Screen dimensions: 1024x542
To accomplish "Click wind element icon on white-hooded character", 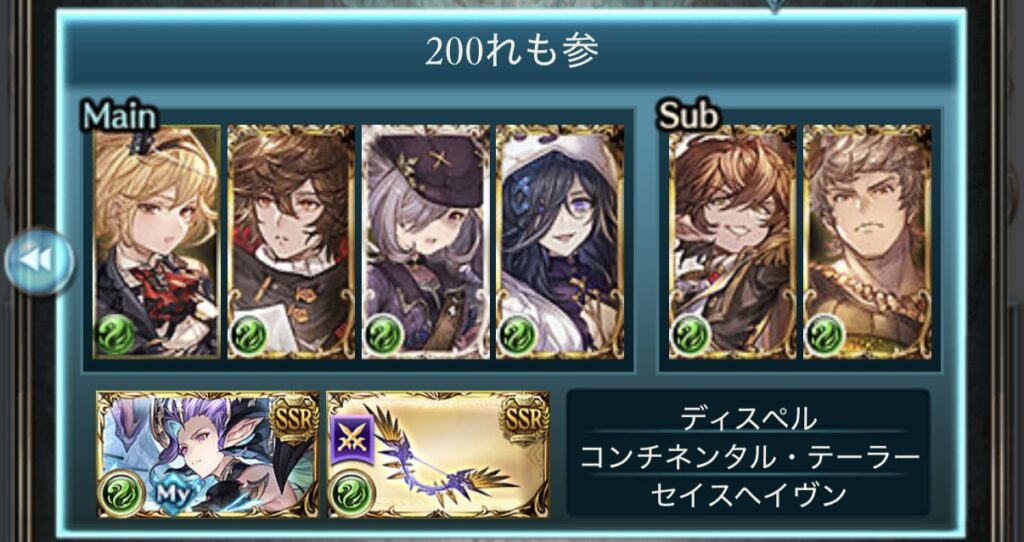I will pyautogui.click(x=518, y=335).
